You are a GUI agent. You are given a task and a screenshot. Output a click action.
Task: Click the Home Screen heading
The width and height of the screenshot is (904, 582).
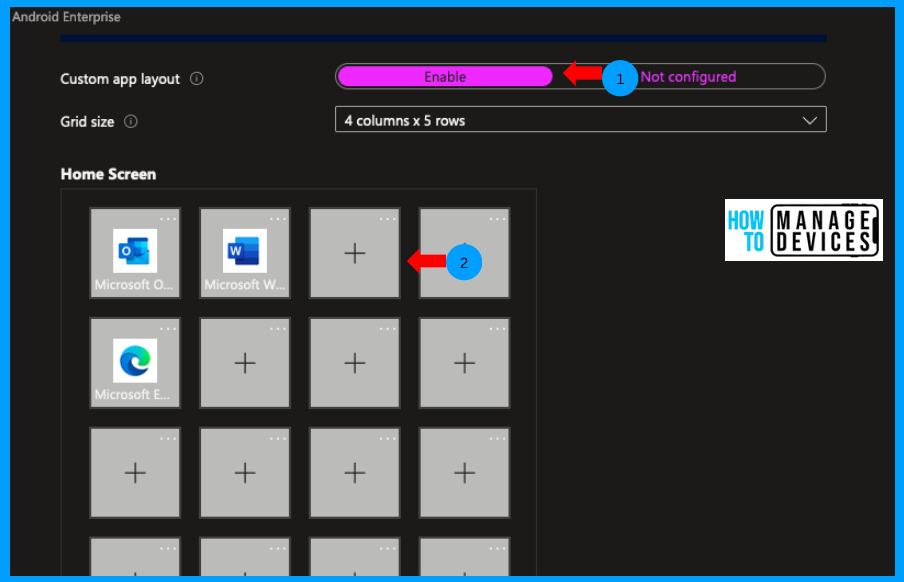108,174
